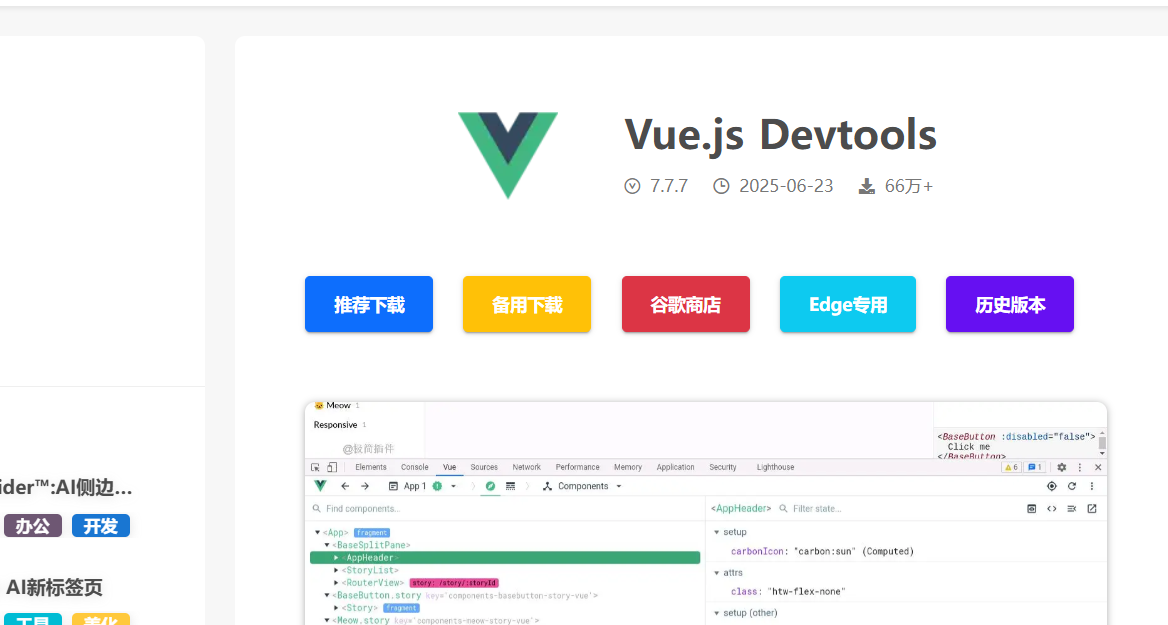This screenshot has height=625, width=1168.
Task: Click the Find components search field
Action: 507,509
